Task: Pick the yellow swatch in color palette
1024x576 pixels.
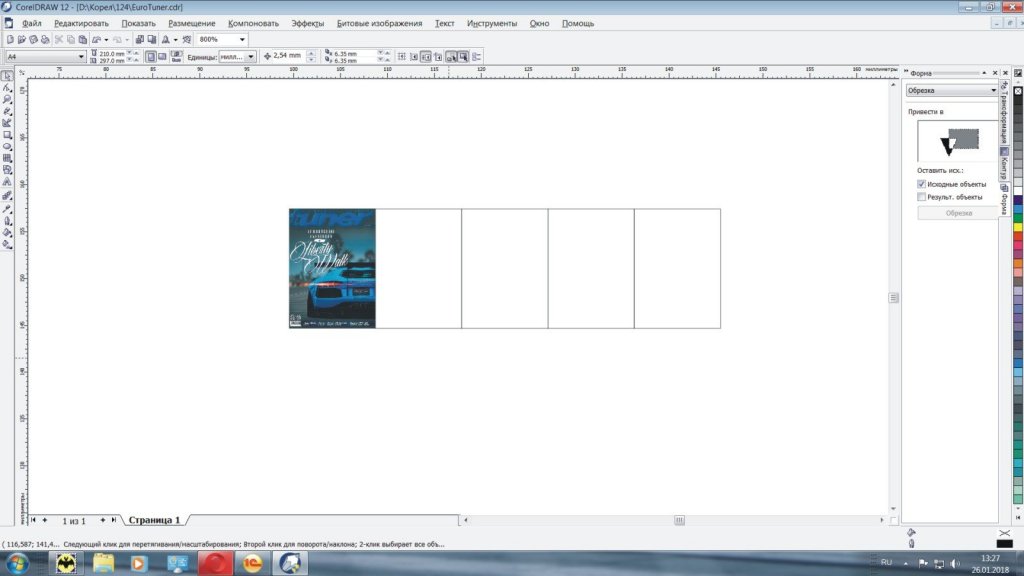Action: 1018,227
